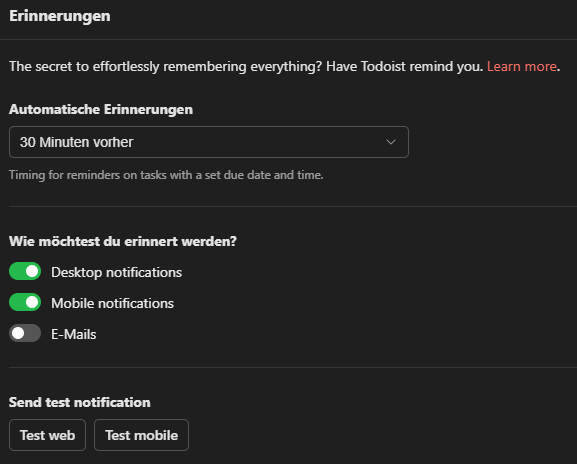Click the Wie möchtest du erinnert werden heading

(123, 241)
